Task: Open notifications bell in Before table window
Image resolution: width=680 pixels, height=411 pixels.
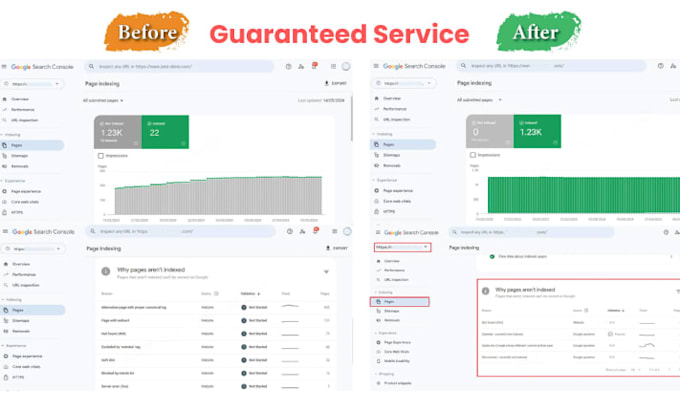Action: point(316,231)
